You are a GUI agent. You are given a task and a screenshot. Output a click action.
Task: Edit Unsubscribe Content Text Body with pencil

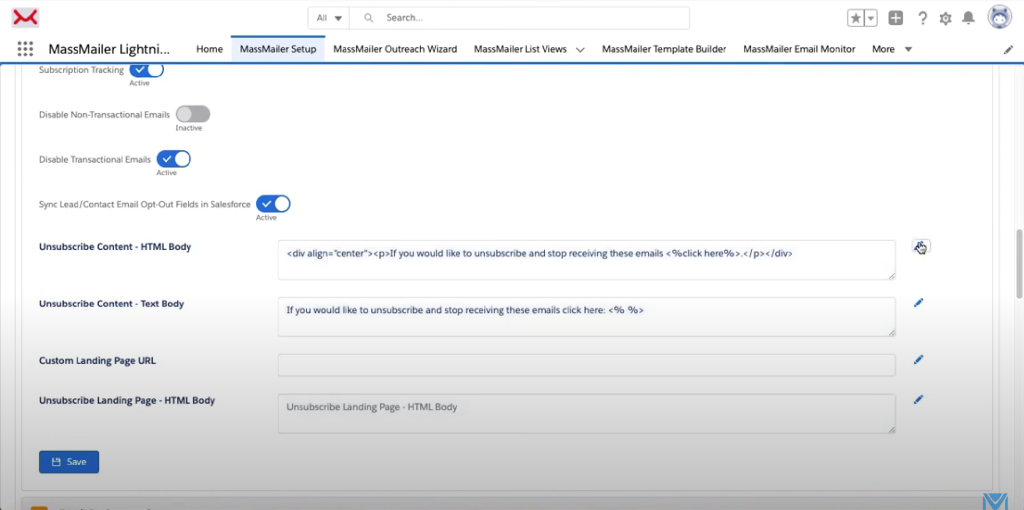[x=918, y=302]
